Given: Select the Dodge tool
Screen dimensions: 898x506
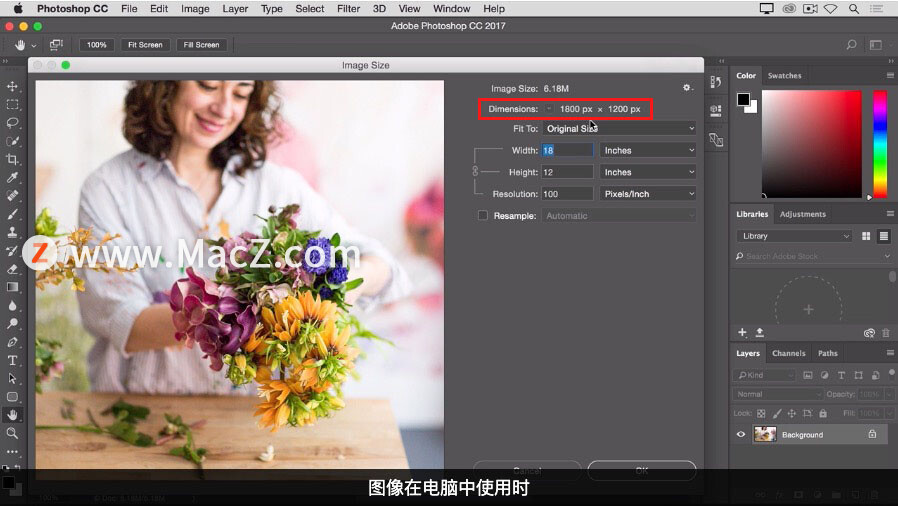Looking at the screenshot, I should pyautogui.click(x=12, y=324).
